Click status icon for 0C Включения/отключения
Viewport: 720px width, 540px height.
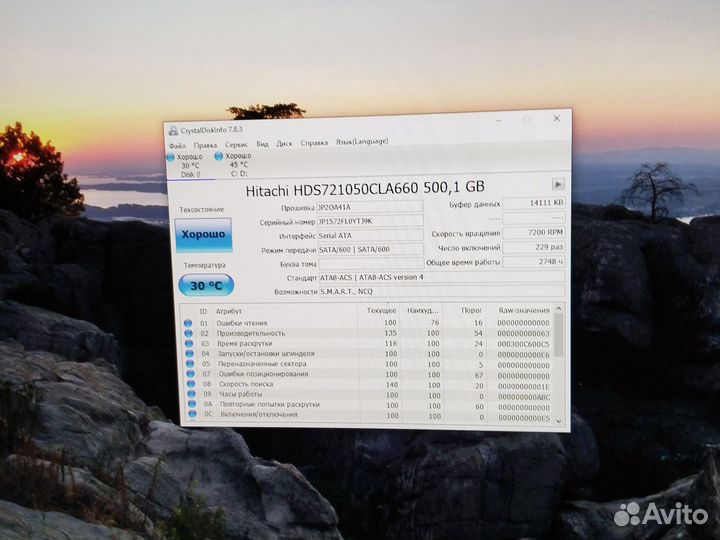(x=192, y=414)
